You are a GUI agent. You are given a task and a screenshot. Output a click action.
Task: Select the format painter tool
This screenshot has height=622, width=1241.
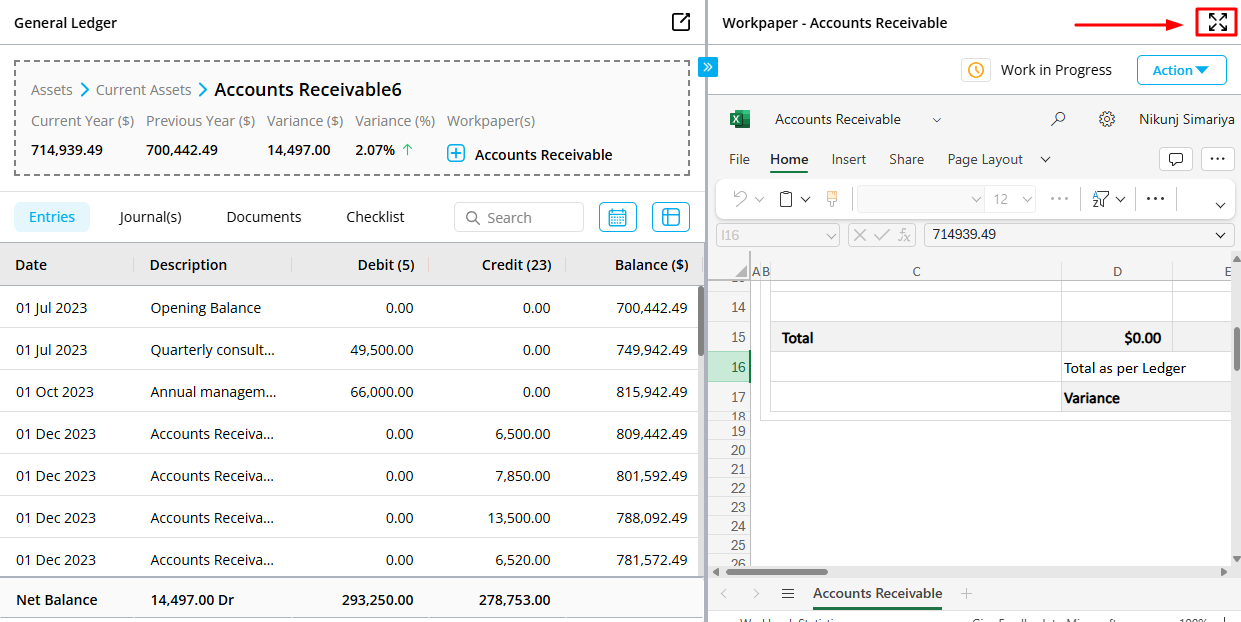pos(831,199)
